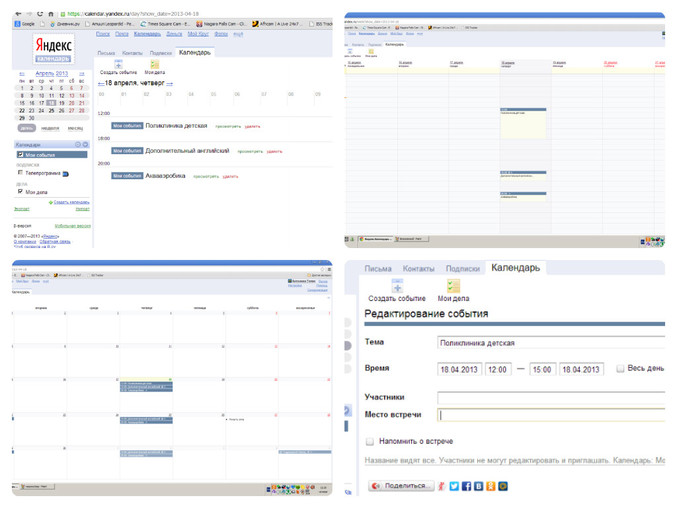Switch to Календарь tab in editing form
The image size is (677, 508).
coord(516,268)
